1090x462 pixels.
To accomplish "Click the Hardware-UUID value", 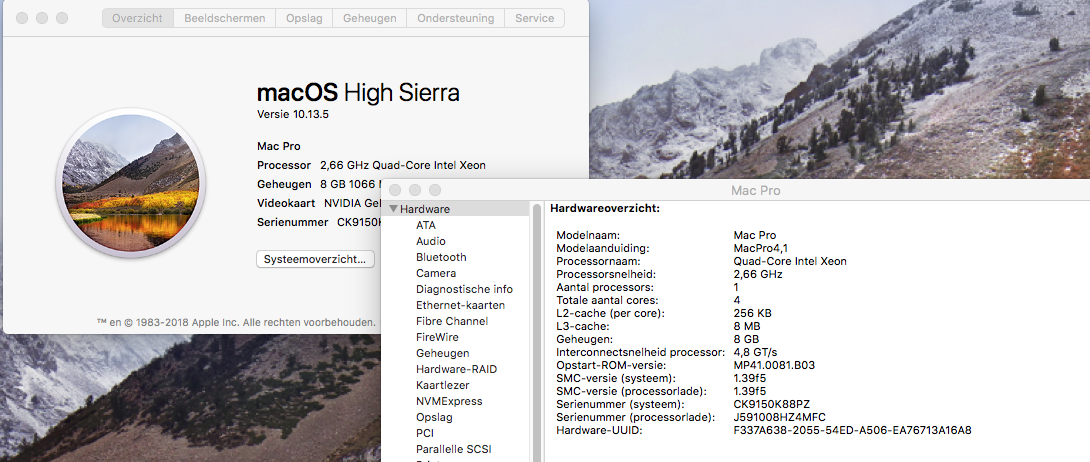I will [852, 430].
